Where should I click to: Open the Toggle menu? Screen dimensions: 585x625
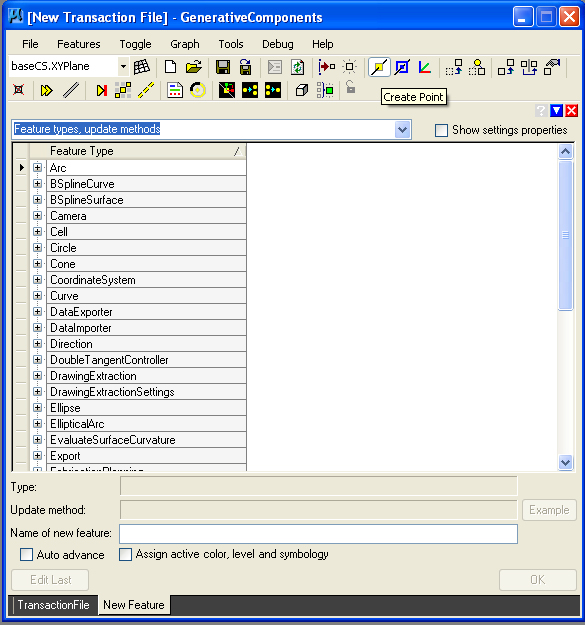(135, 44)
